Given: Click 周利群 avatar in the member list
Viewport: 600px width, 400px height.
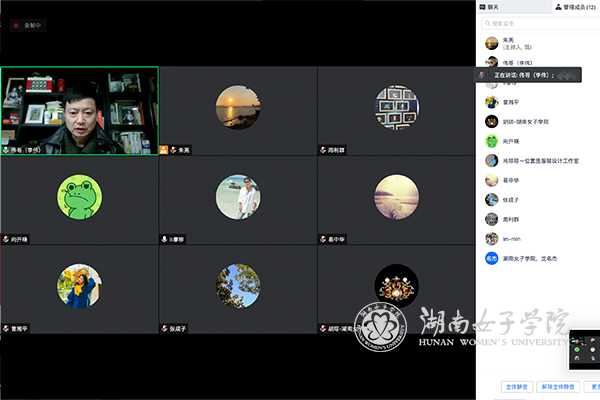Looking at the screenshot, I should click(491, 219).
